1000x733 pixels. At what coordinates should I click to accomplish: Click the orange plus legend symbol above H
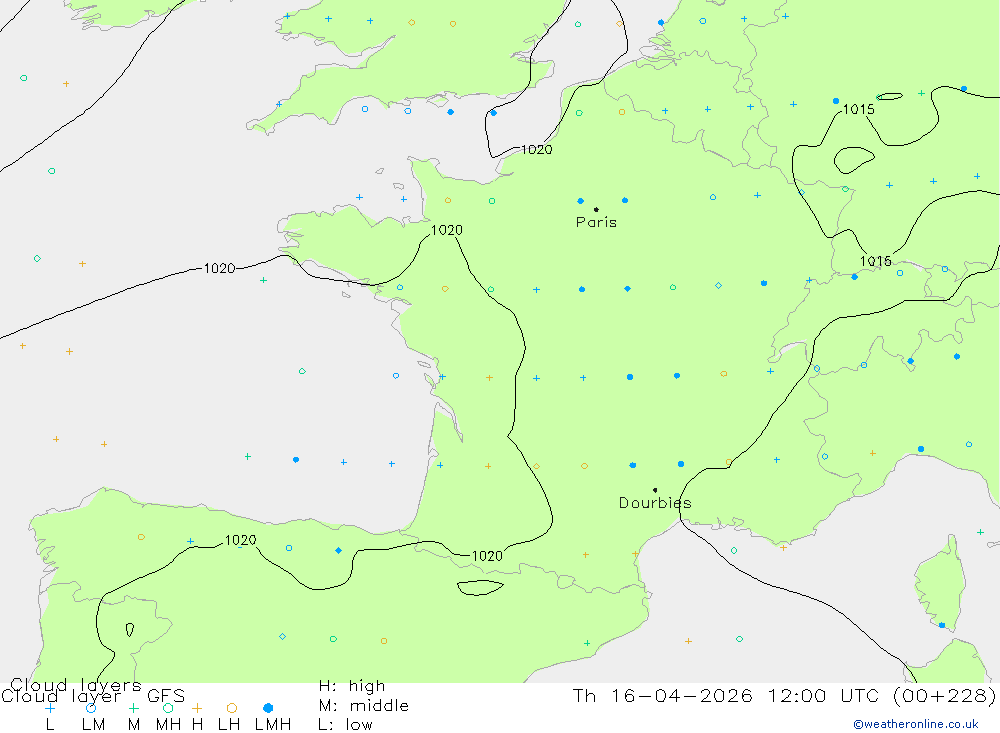point(197,708)
